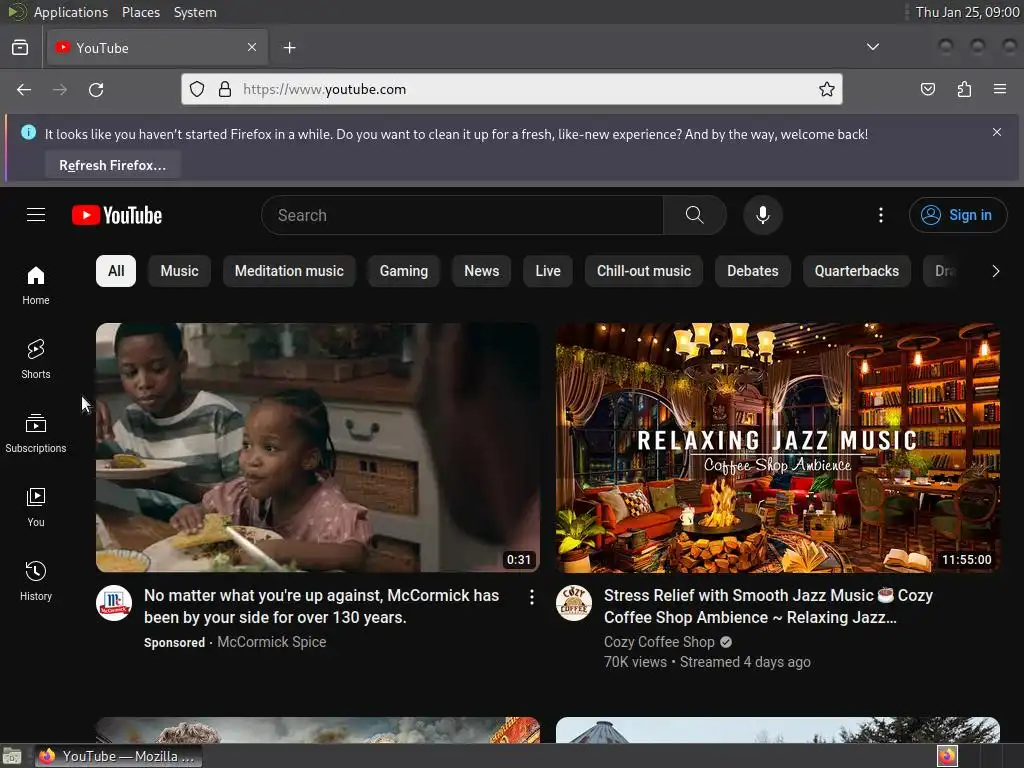The height and width of the screenshot is (768, 1024).
Task: Select the All category chip
Action: (x=116, y=271)
